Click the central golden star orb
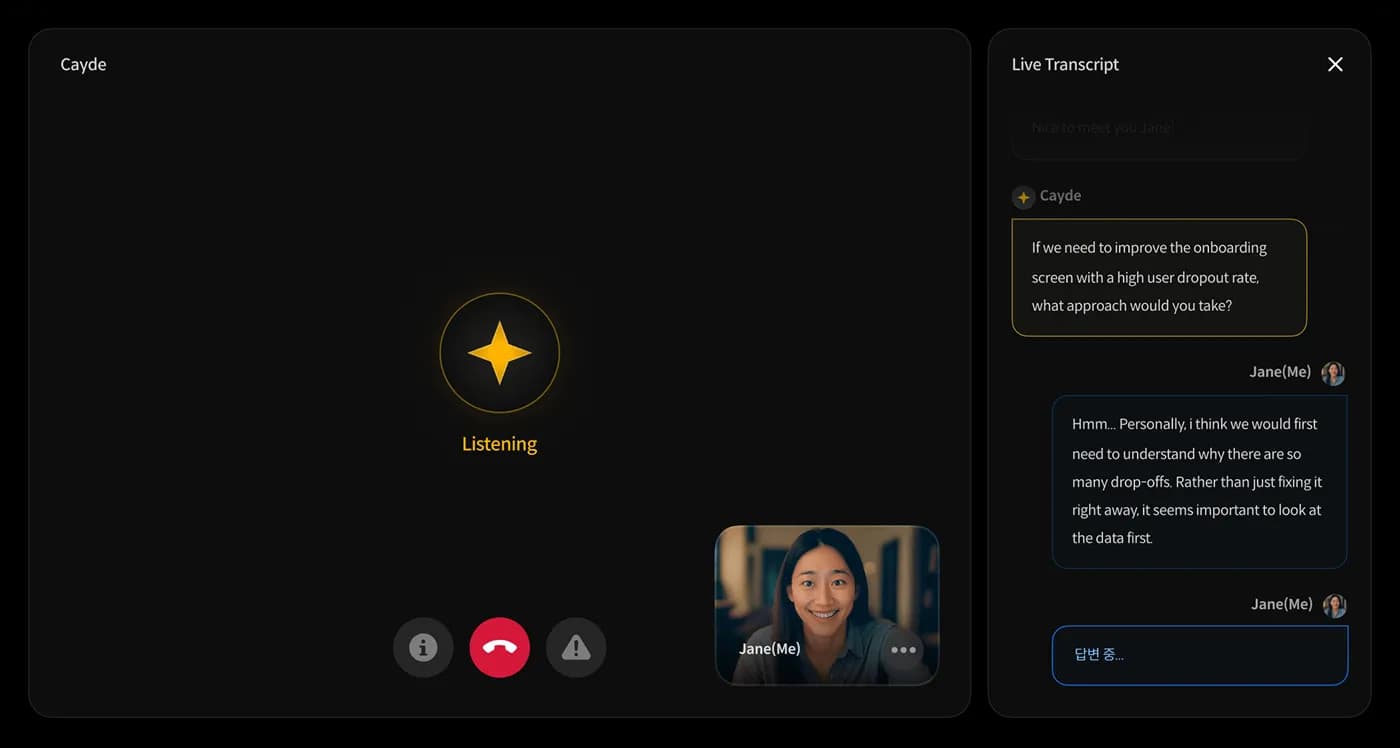The image size is (1400, 748). click(x=499, y=352)
